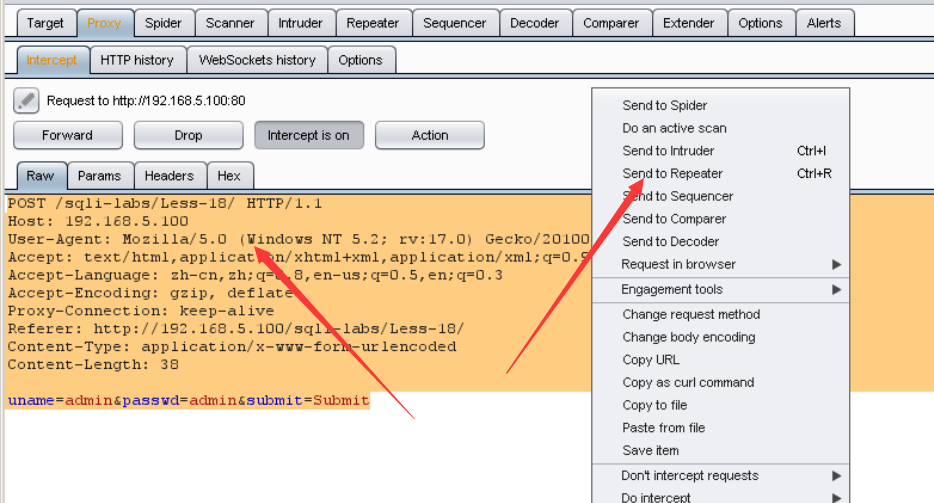The width and height of the screenshot is (934, 503).
Task: Open the Sequencer tab
Action: pos(454,23)
